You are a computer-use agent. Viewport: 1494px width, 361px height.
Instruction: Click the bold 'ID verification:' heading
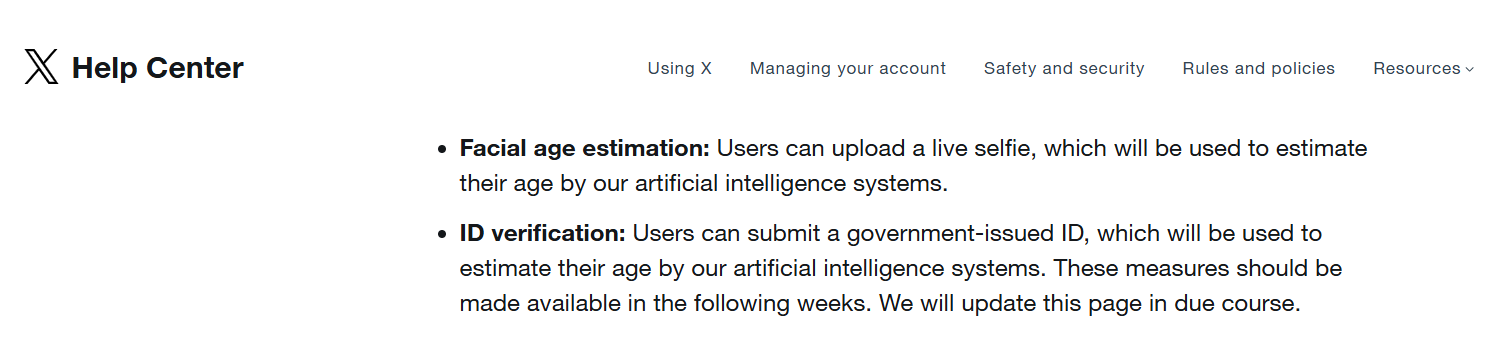[542, 233]
